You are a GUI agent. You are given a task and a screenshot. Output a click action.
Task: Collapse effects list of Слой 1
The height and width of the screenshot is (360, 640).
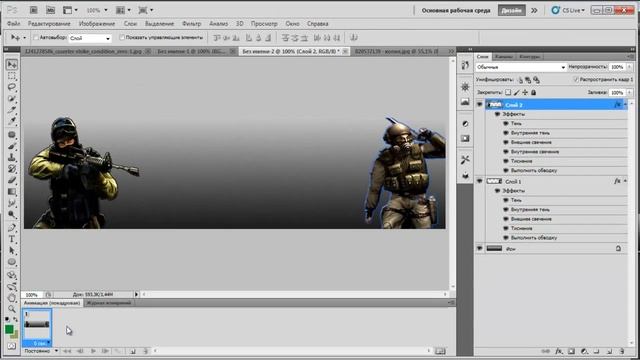(x=625, y=181)
